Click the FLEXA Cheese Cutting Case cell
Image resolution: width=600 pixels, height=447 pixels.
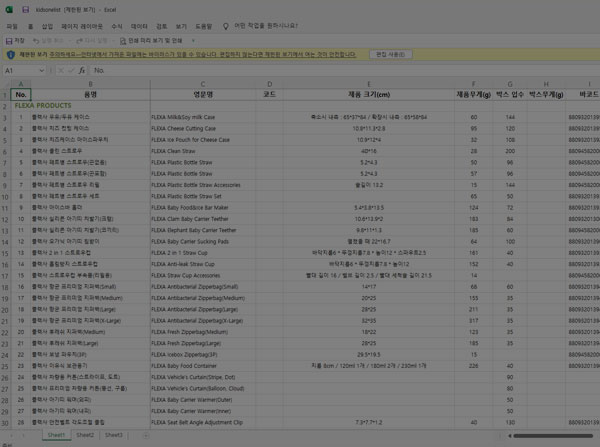point(203,129)
